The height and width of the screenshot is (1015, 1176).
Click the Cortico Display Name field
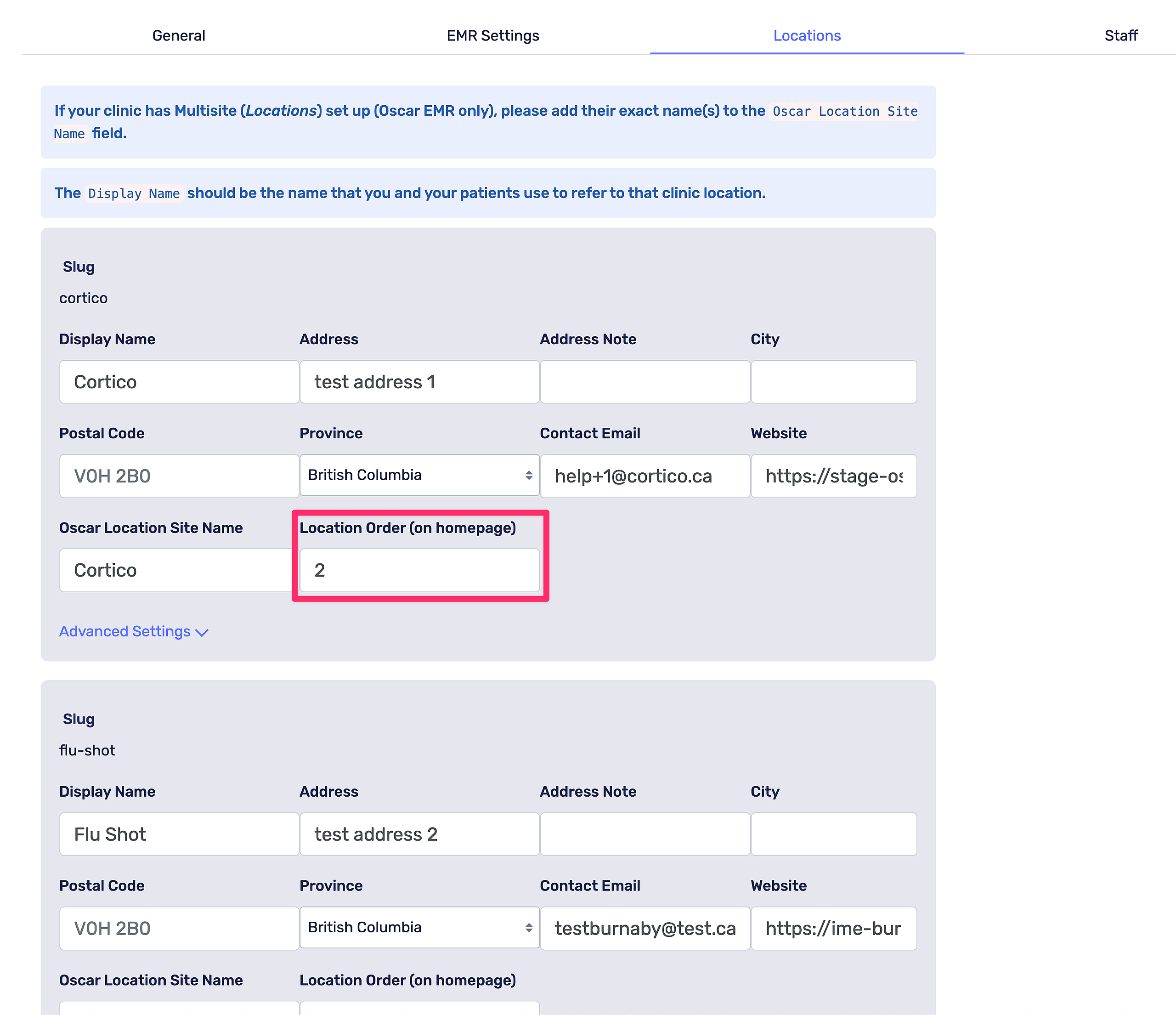[x=179, y=382]
